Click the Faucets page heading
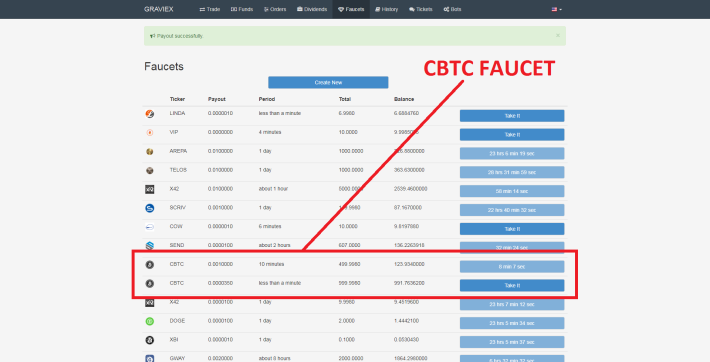Screen dimensions: 710x362 [x=164, y=67]
